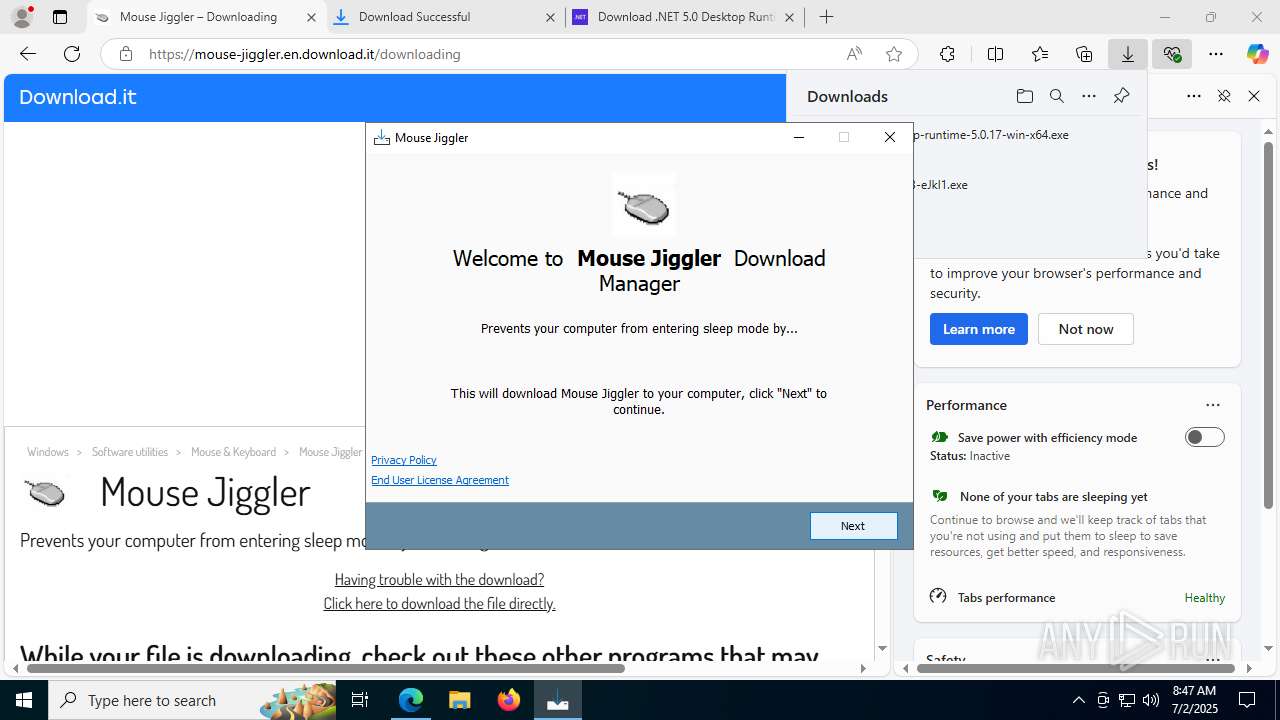Screen dimensions: 1280x720
Task: Click Downloads toolbar icon
Action: pos(1128,54)
